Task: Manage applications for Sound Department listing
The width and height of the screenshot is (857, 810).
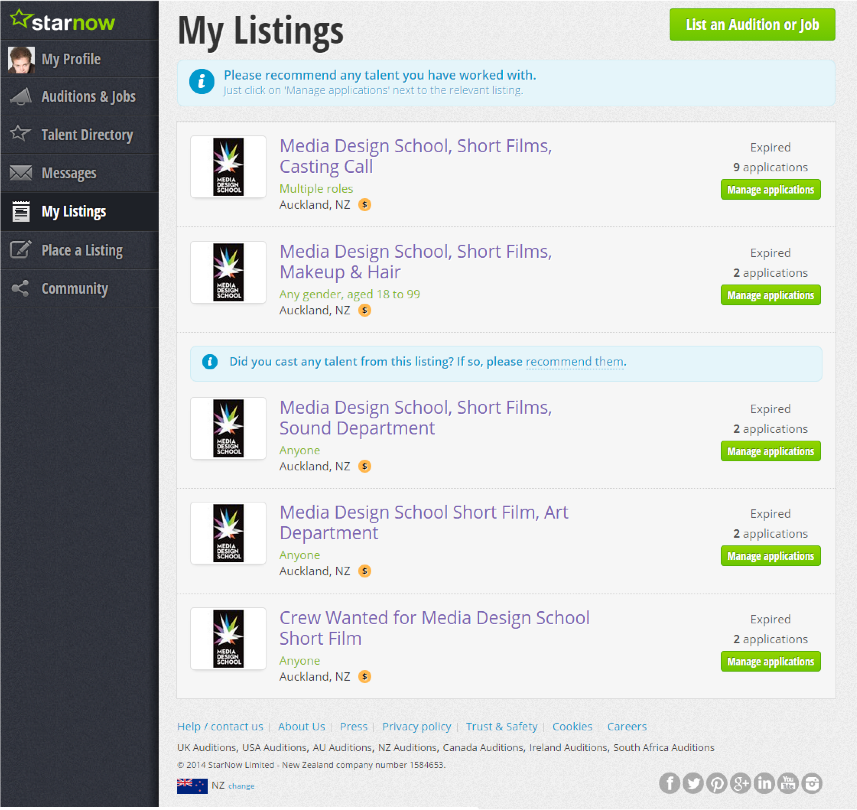Action: tap(771, 451)
